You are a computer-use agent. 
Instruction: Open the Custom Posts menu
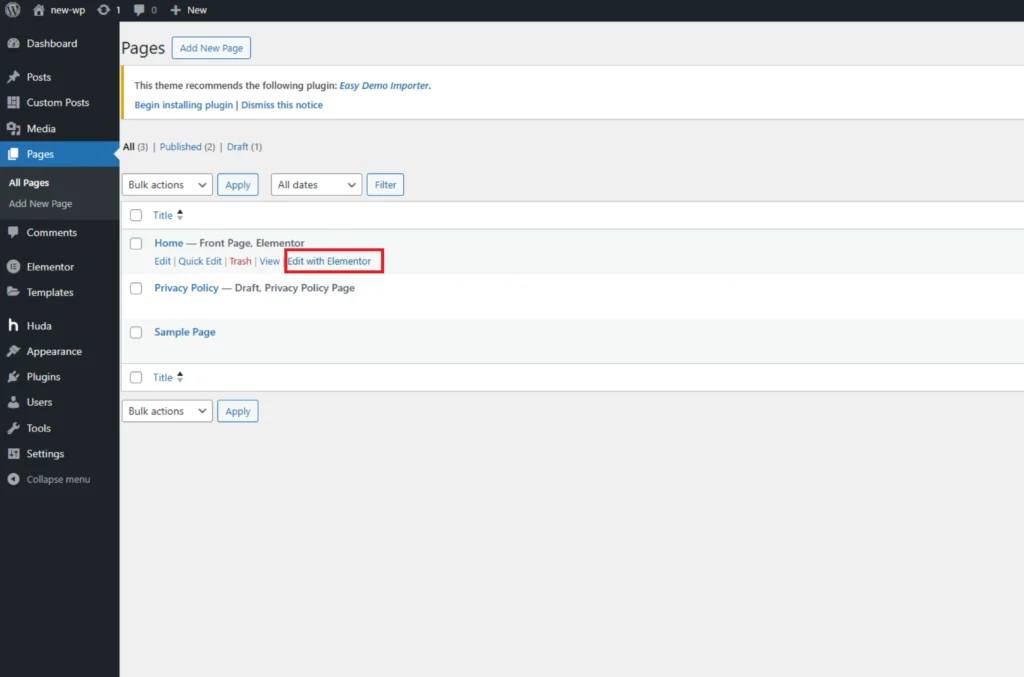tap(59, 102)
